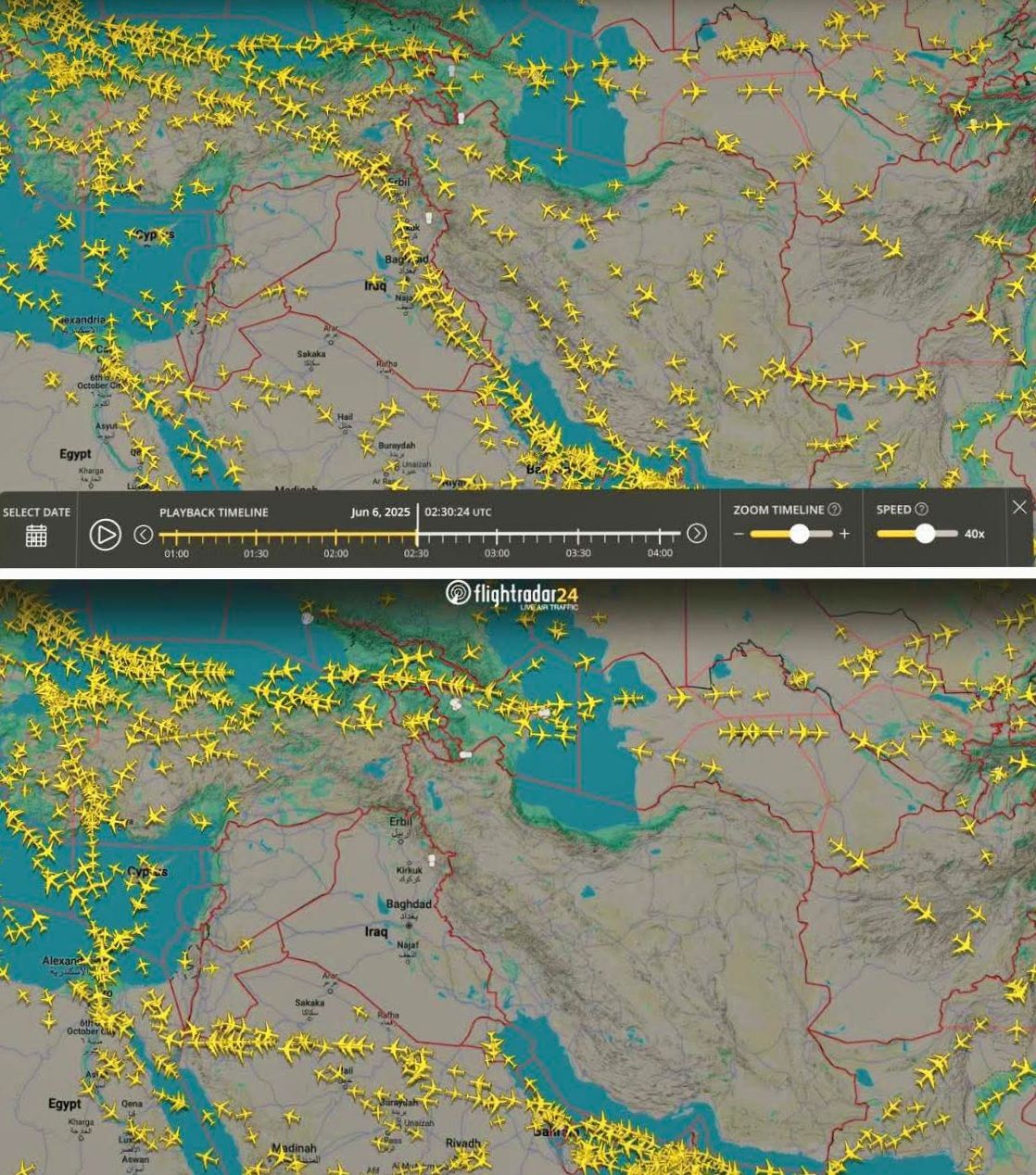Jump to 03:00 on playback timeline
The width and height of the screenshot is (1036, 1175).
tap(497, 553)
